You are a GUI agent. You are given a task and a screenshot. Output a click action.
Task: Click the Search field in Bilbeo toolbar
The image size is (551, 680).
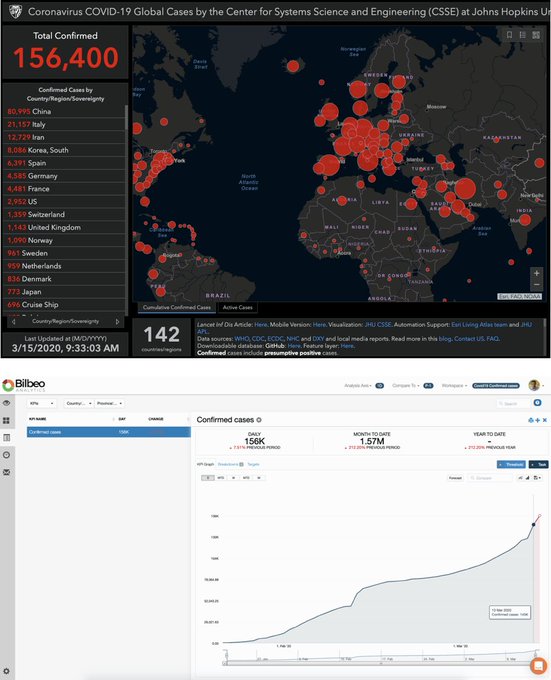tap(513, 403)
